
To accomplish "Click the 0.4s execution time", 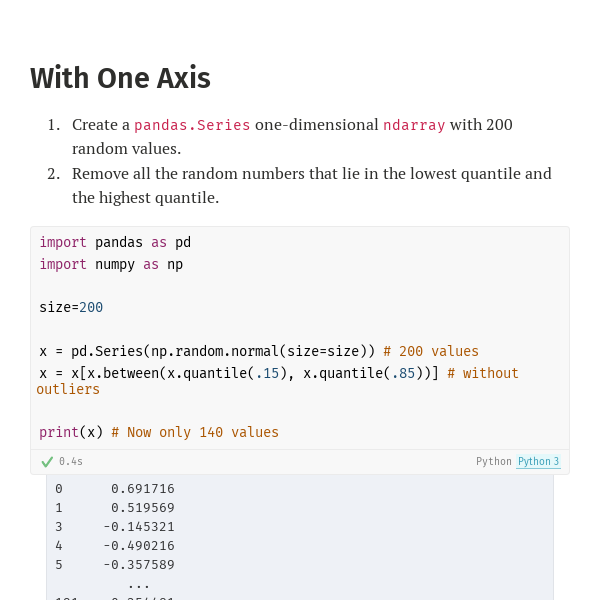I will pos(71,462).
